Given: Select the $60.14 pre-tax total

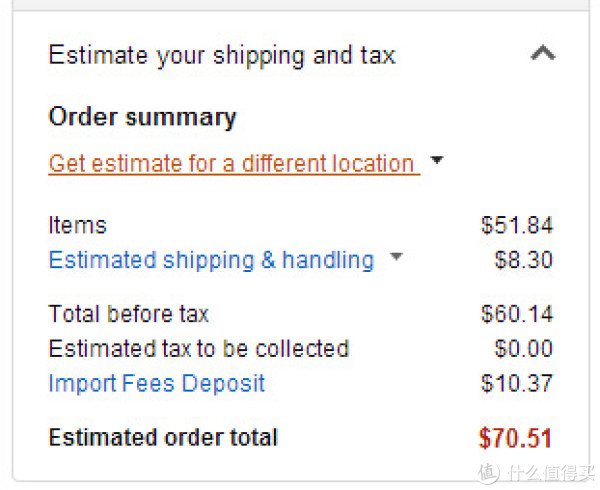Looking at the screenshot, I should coord(517,314).
